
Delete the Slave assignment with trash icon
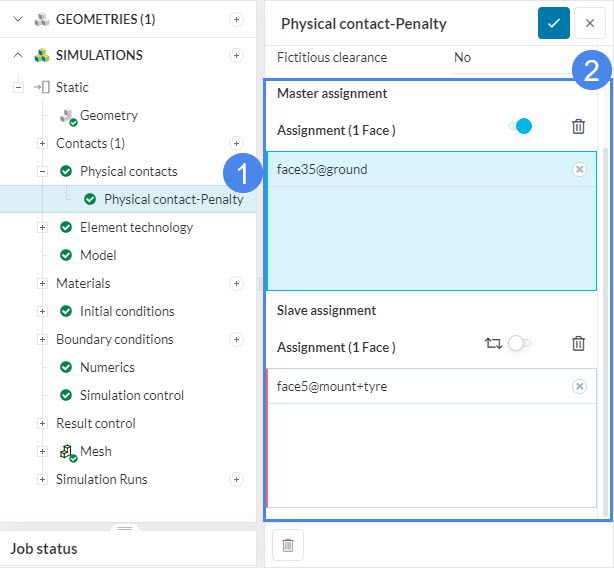578,343
